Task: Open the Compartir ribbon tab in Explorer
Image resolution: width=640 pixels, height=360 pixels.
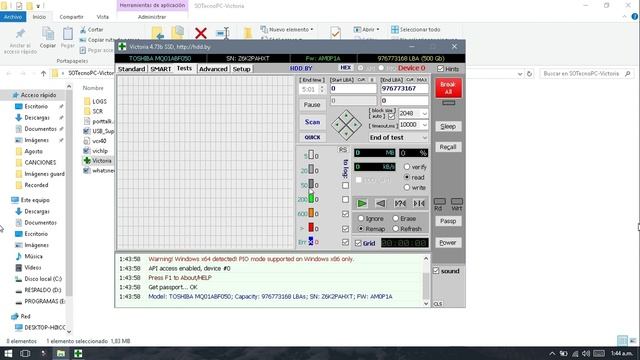Action: 71,17
